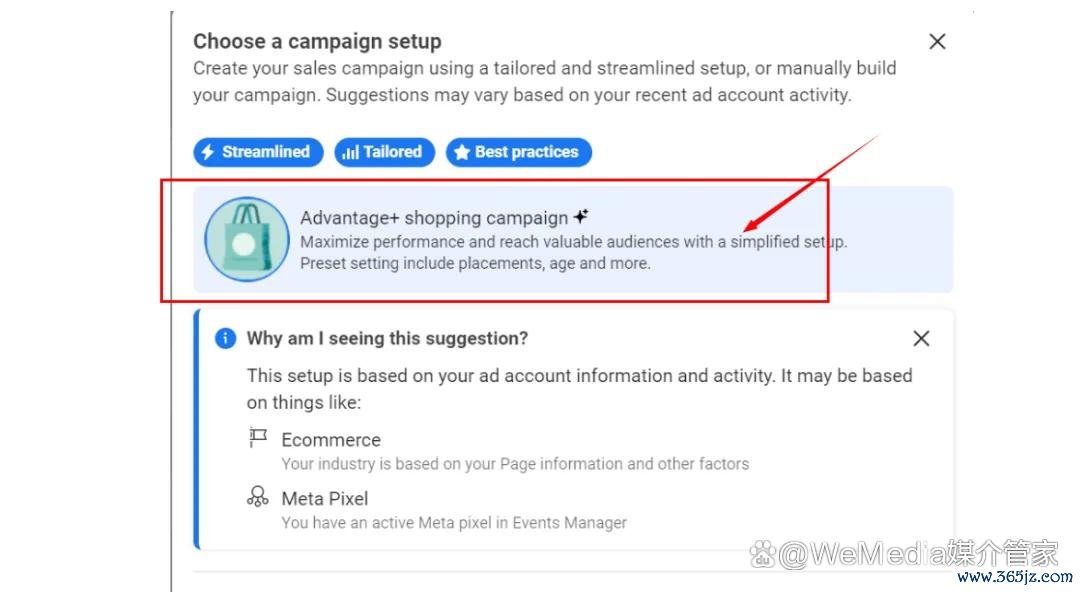Click the shopping bag campaign icon
Image resolution: width=1080 pixels, height=592 pixels.
coord(247,239)
